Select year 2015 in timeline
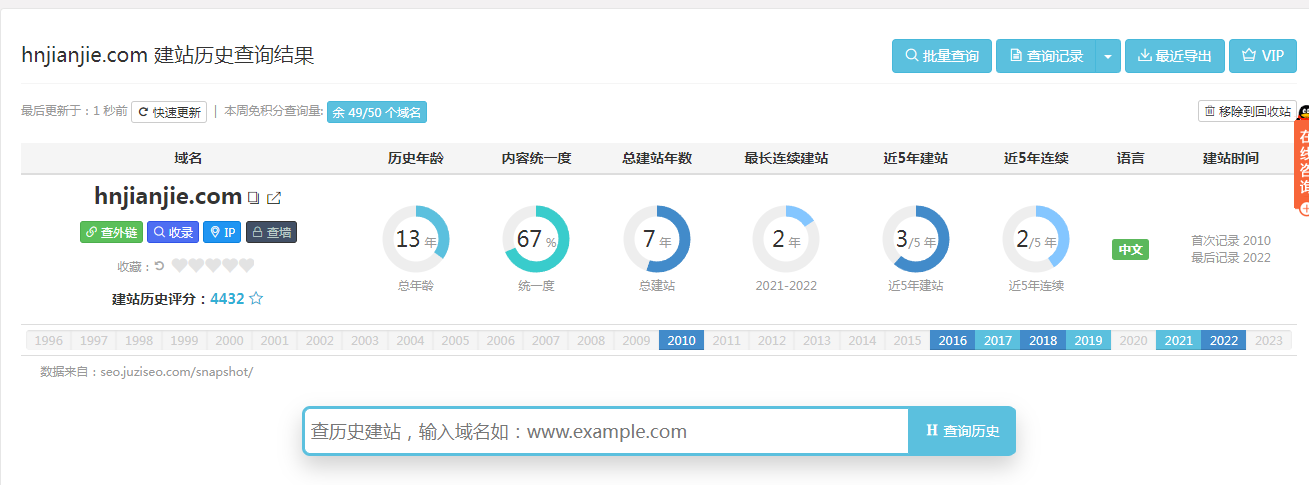Viewport: 1309px width, 485px height. pos(907,340)
